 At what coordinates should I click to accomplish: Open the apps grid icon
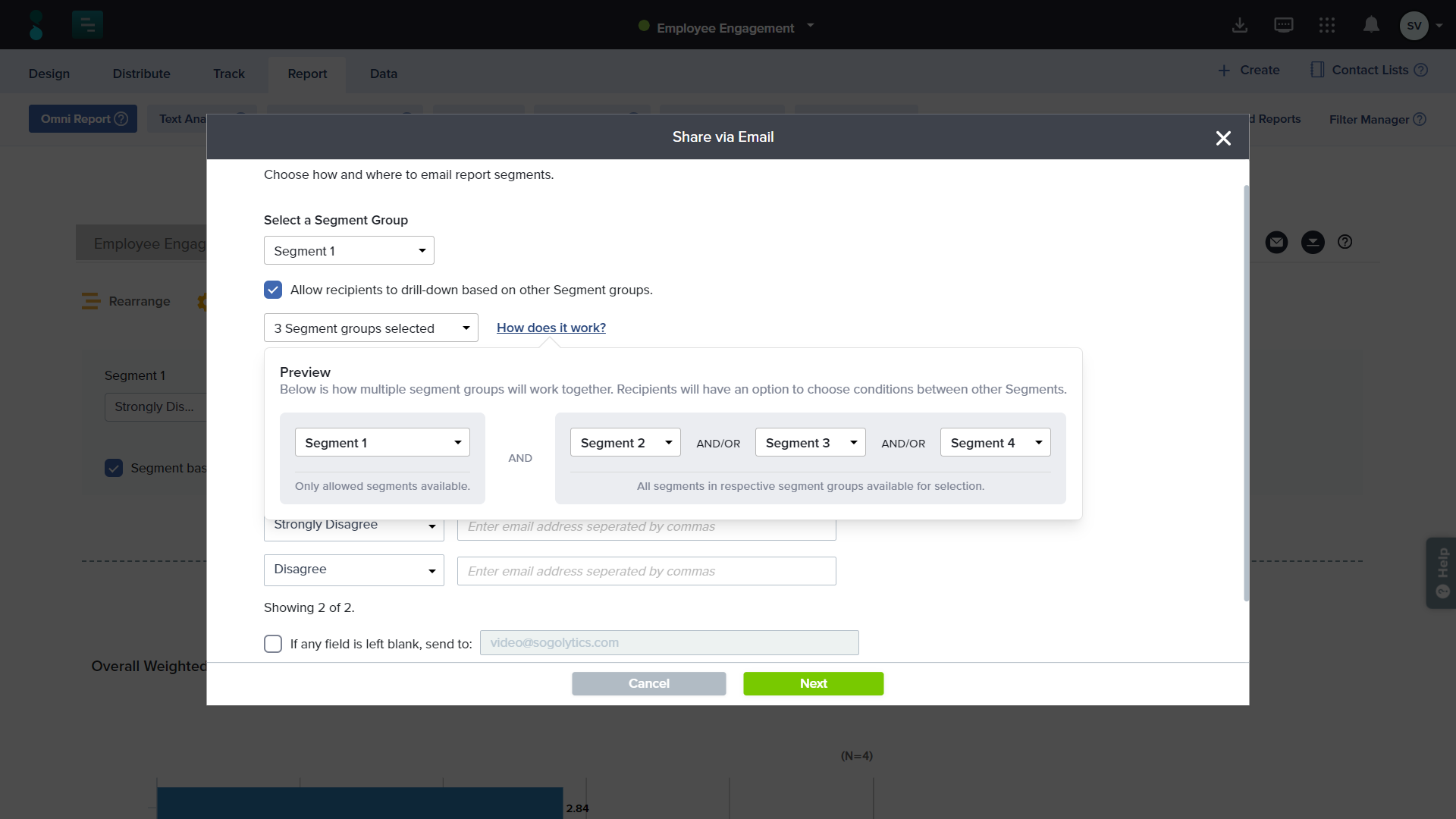coord(1326,25)
